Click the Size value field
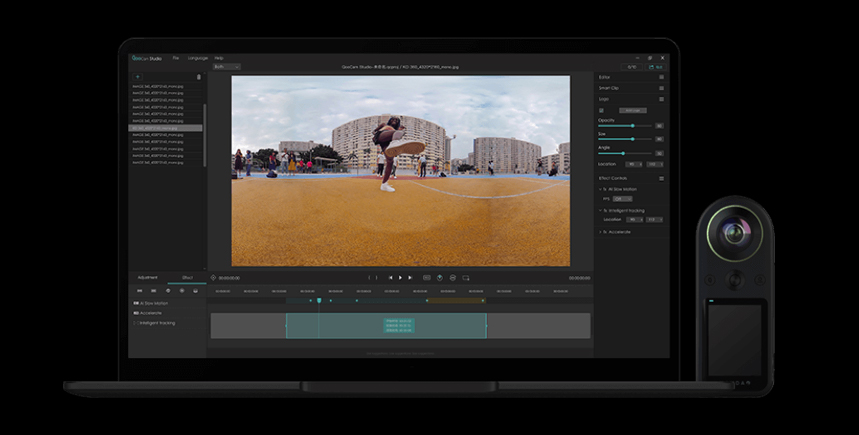 (660, 139)
